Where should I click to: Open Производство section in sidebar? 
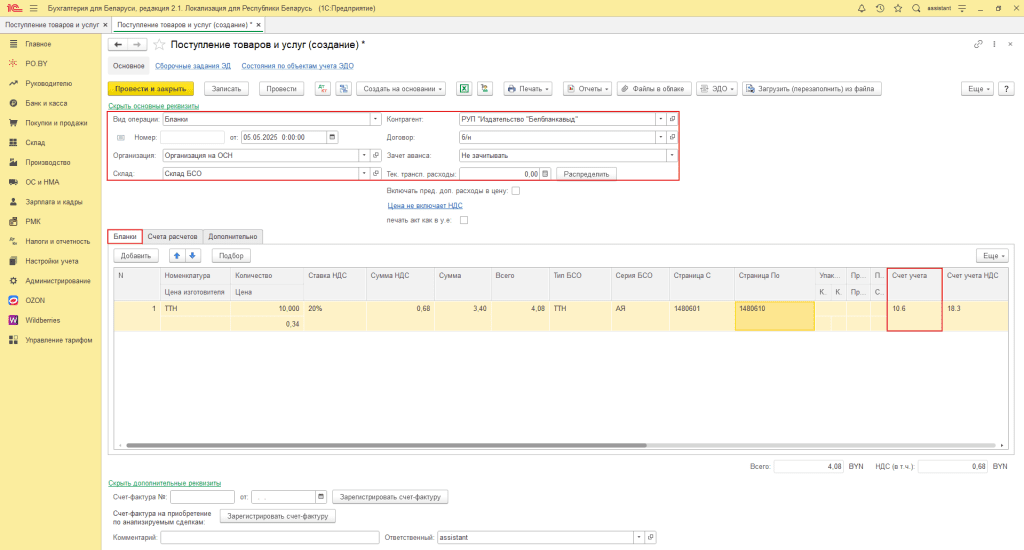[48, 162]
